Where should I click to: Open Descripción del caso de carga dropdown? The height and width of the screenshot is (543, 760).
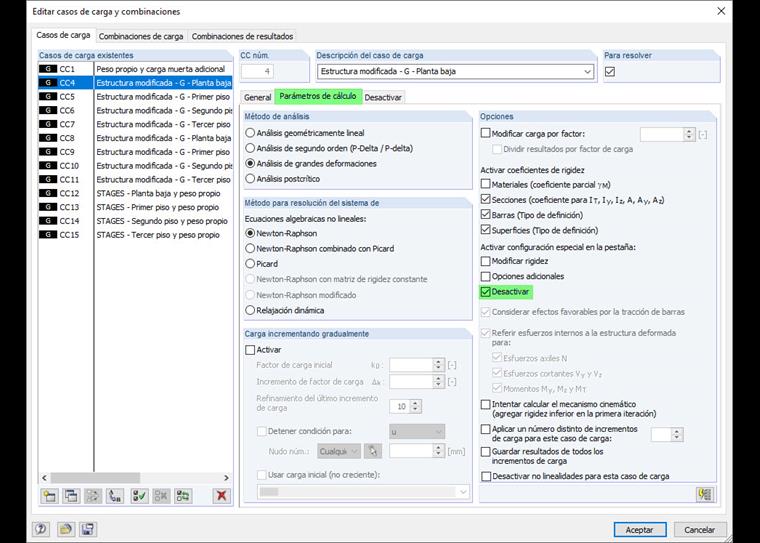coord(587,72)
